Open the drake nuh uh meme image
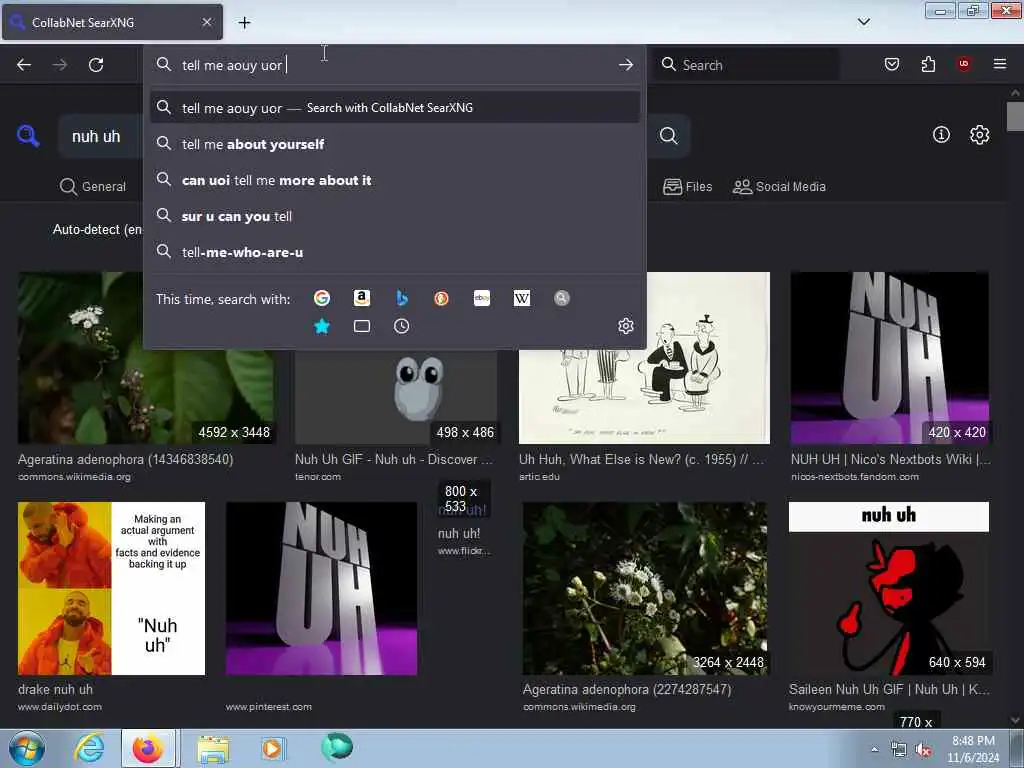Screen dimensions: 1024x768 (x=111, y=588)
